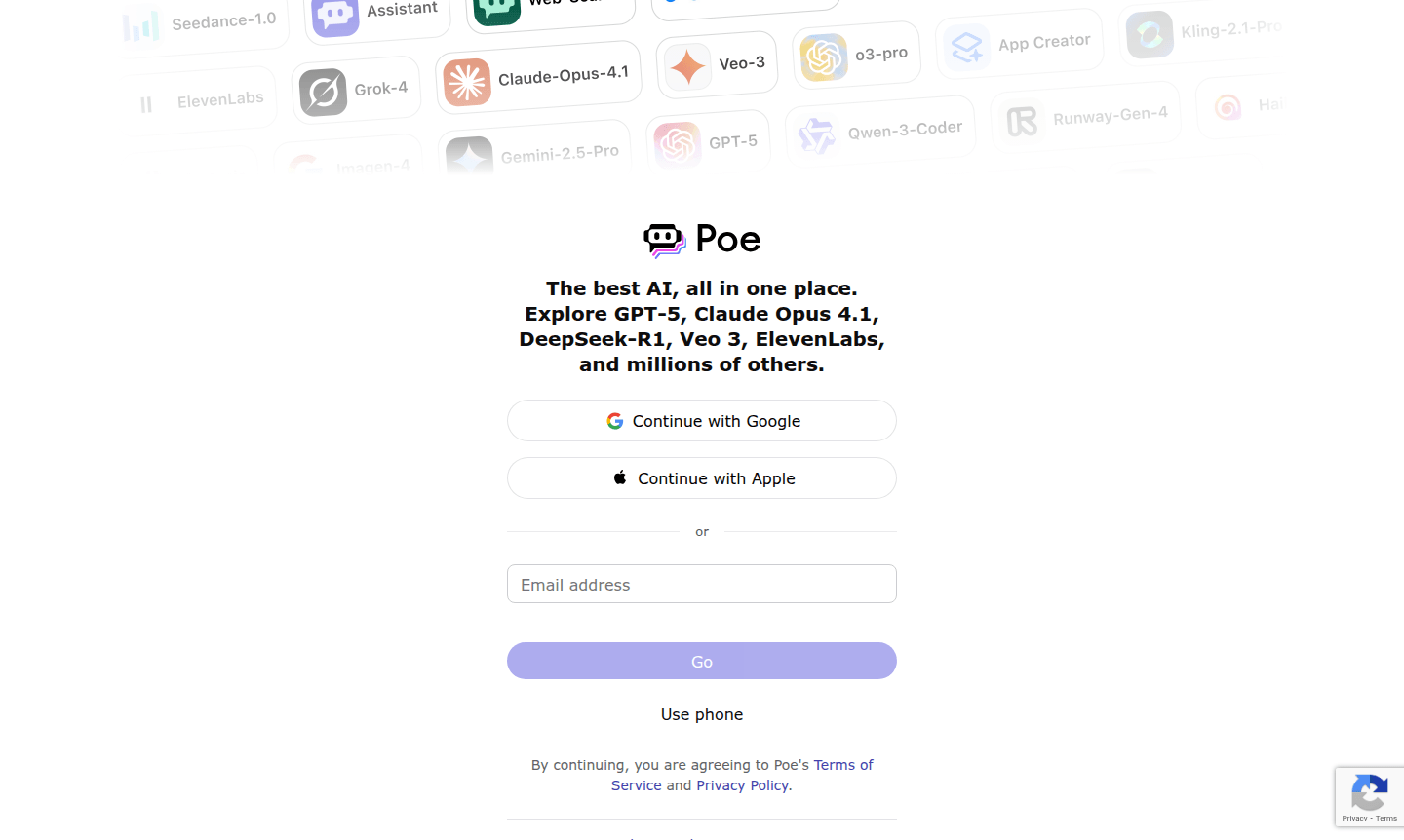
Task: Select the GPT-5 bot chip
Action: pos(709,140)
